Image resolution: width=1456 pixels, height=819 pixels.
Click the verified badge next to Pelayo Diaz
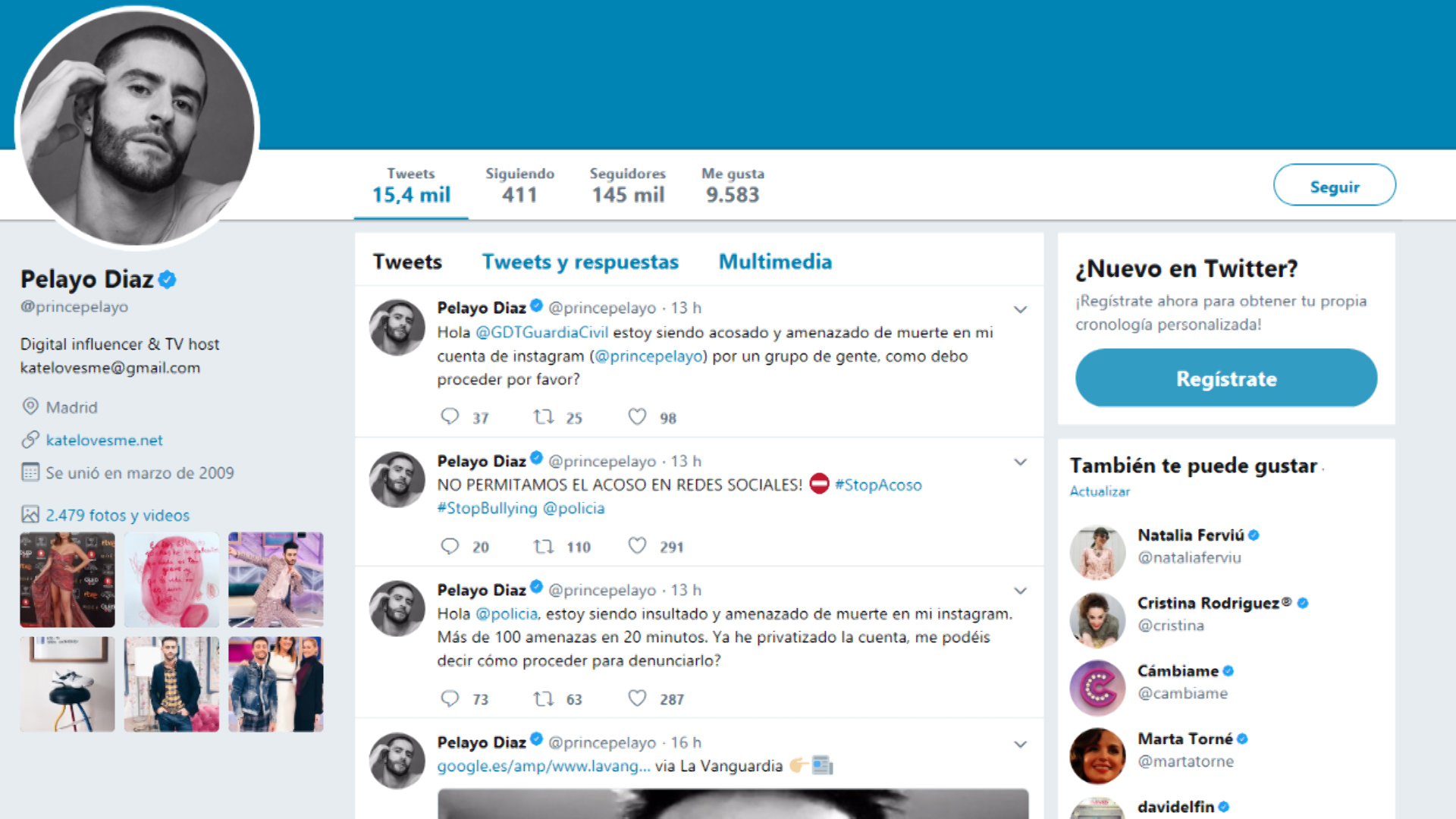coord(168,279)
